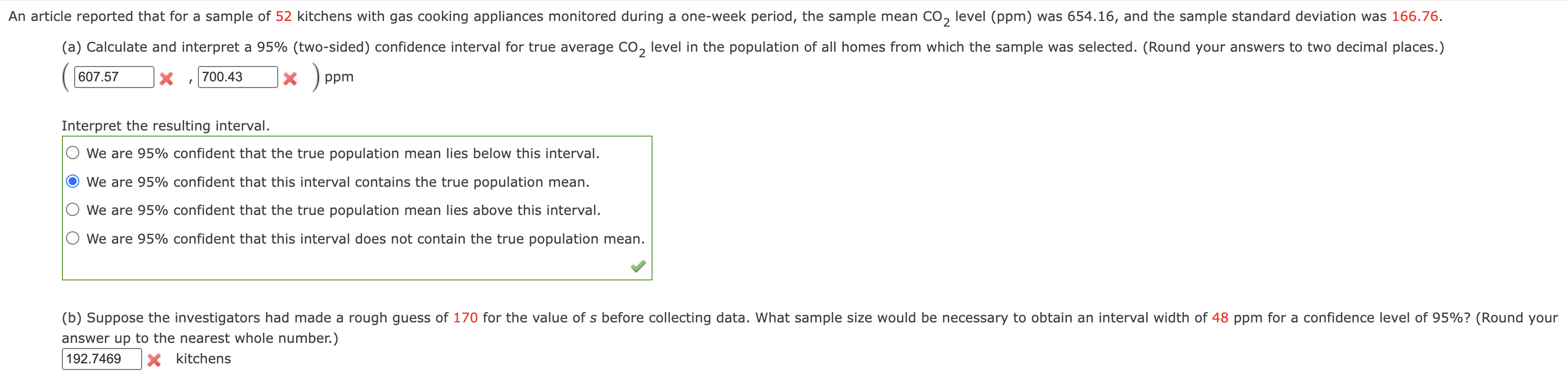Click the green checkmark in the interpretation box

tap(638, 266)
